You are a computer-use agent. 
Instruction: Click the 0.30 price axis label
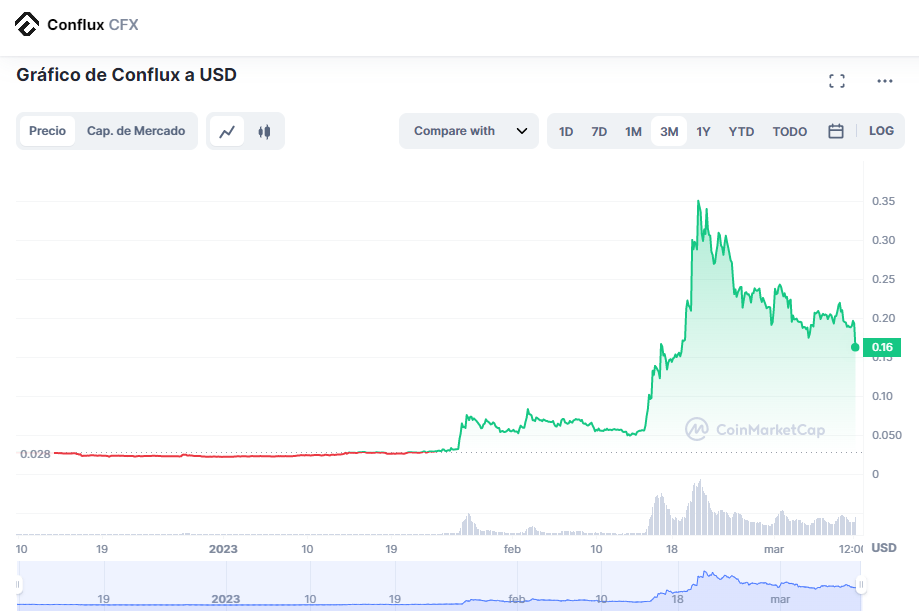coord(883,240)
